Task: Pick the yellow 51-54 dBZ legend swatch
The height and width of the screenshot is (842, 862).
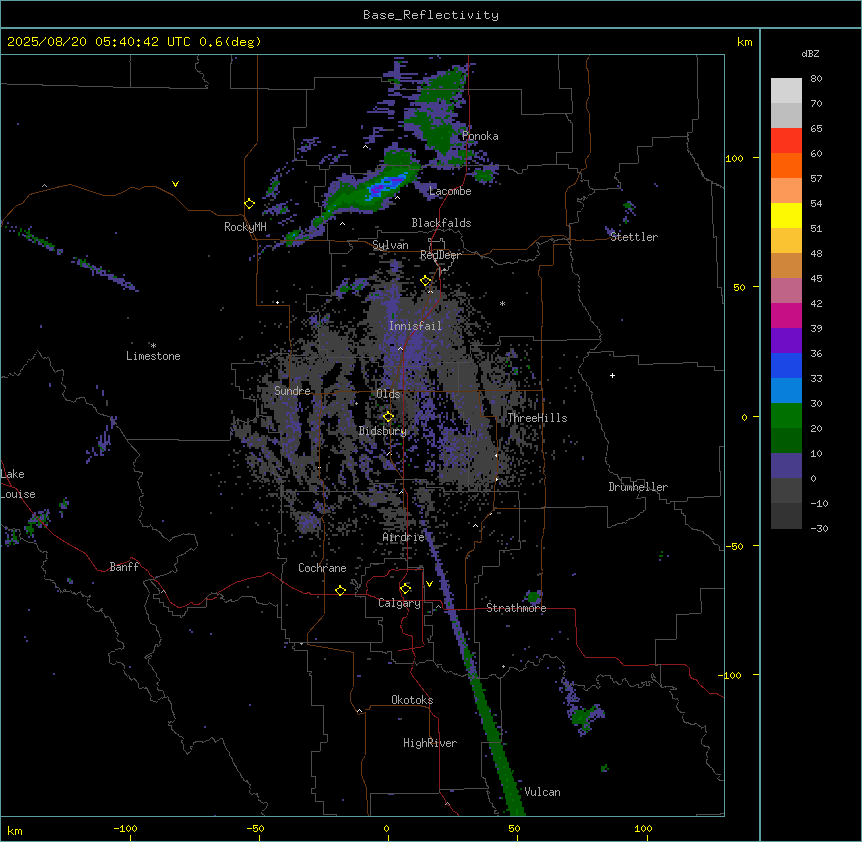Action: (x=786, y=216)
